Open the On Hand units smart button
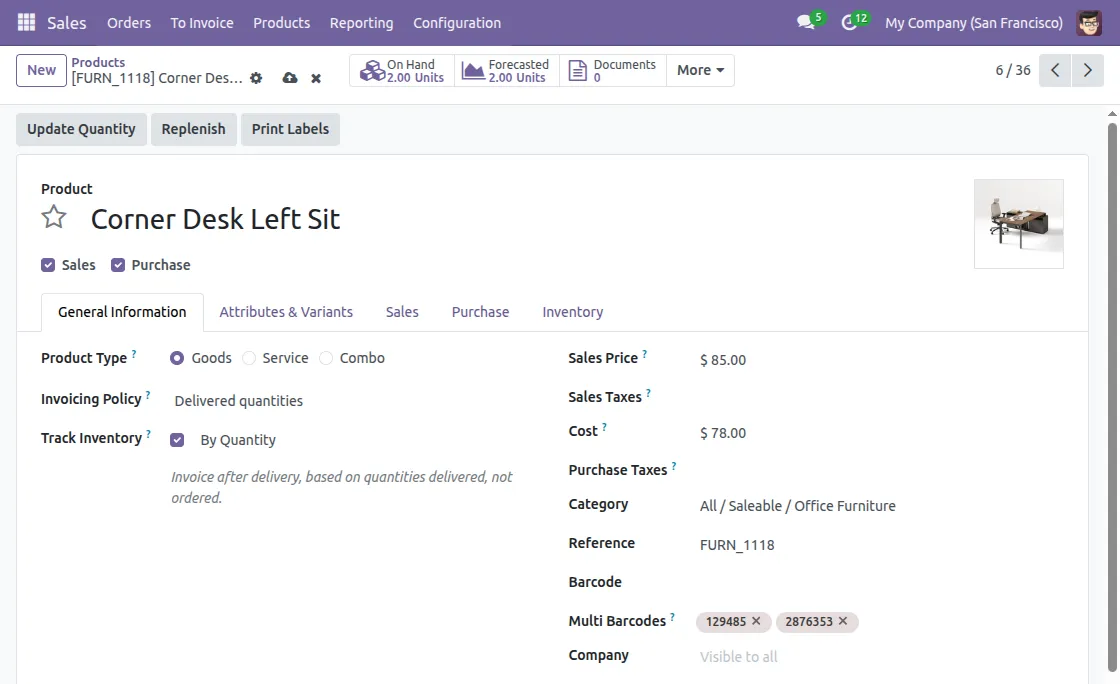The image size is (1120, 684). 401,70
